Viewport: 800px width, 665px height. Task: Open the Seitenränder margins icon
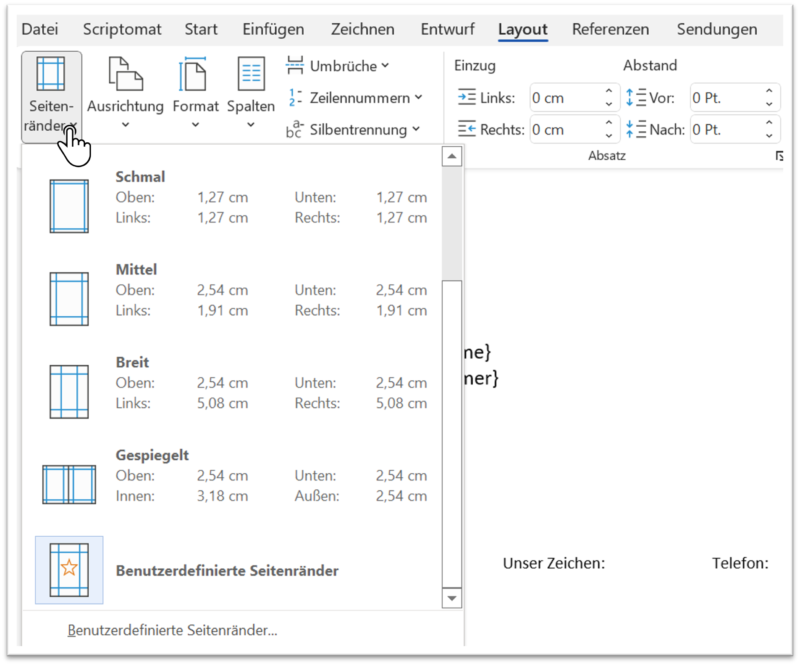pos(51,74)
